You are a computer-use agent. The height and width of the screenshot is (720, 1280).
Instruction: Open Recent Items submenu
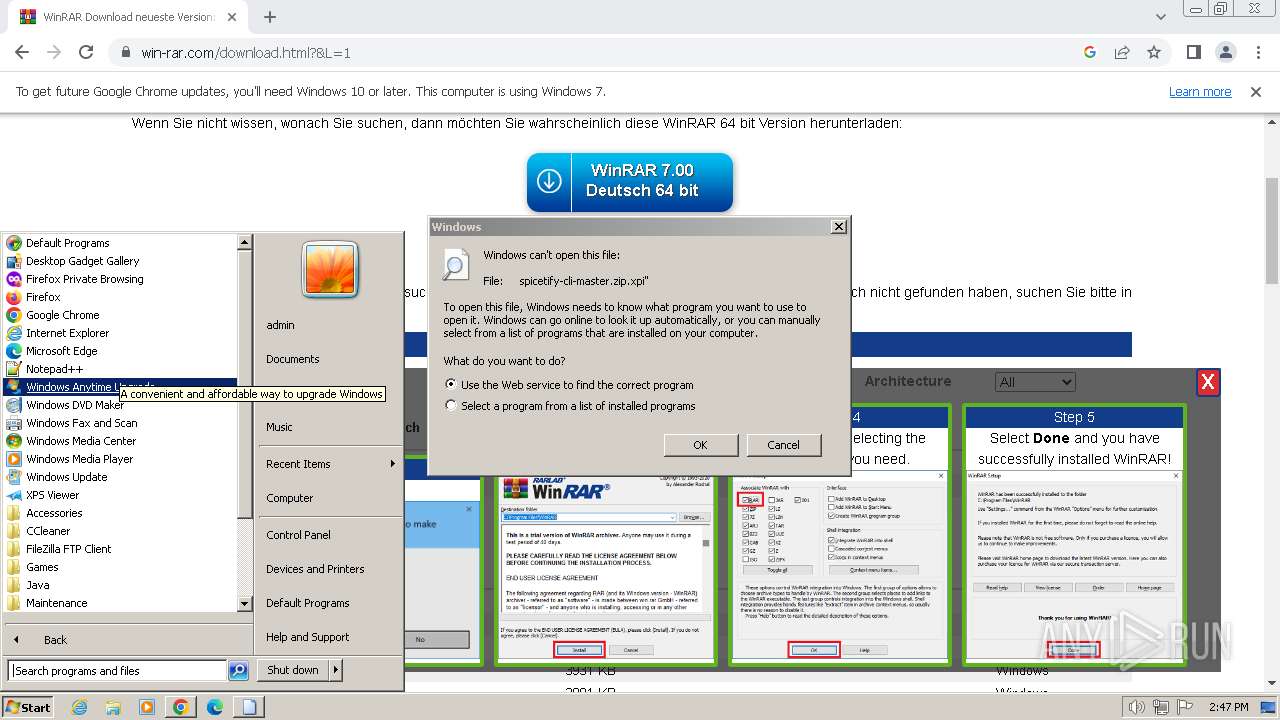(329, 464)
